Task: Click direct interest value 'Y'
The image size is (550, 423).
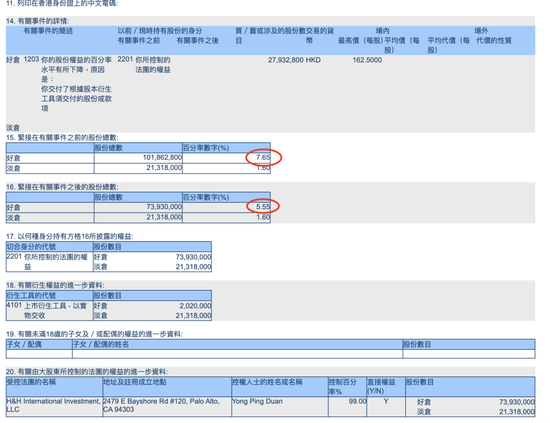Action: coord(386,401)
